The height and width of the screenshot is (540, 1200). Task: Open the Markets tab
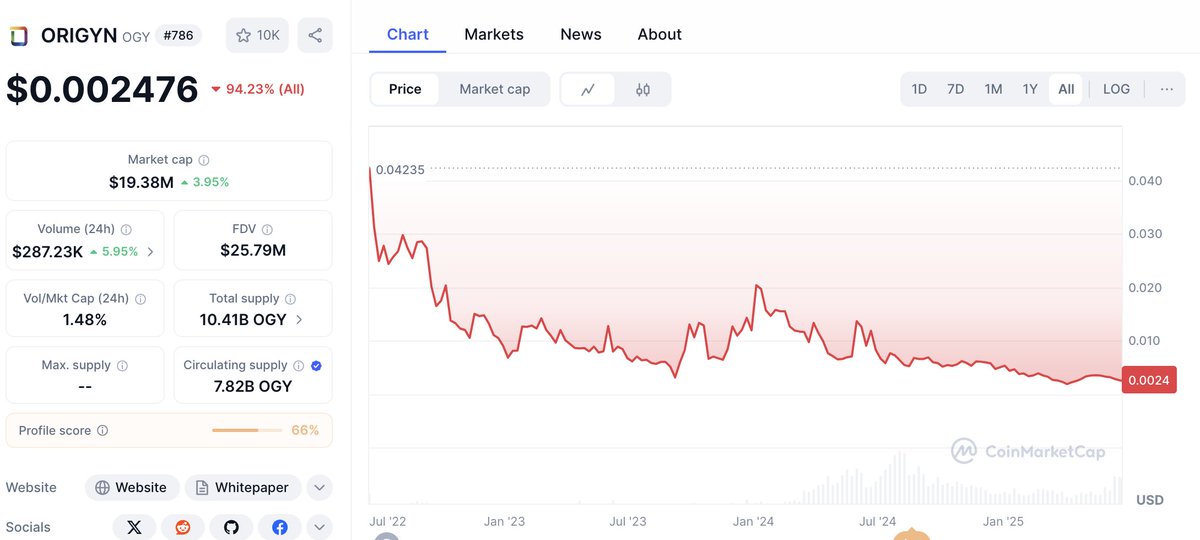[494, 34]
